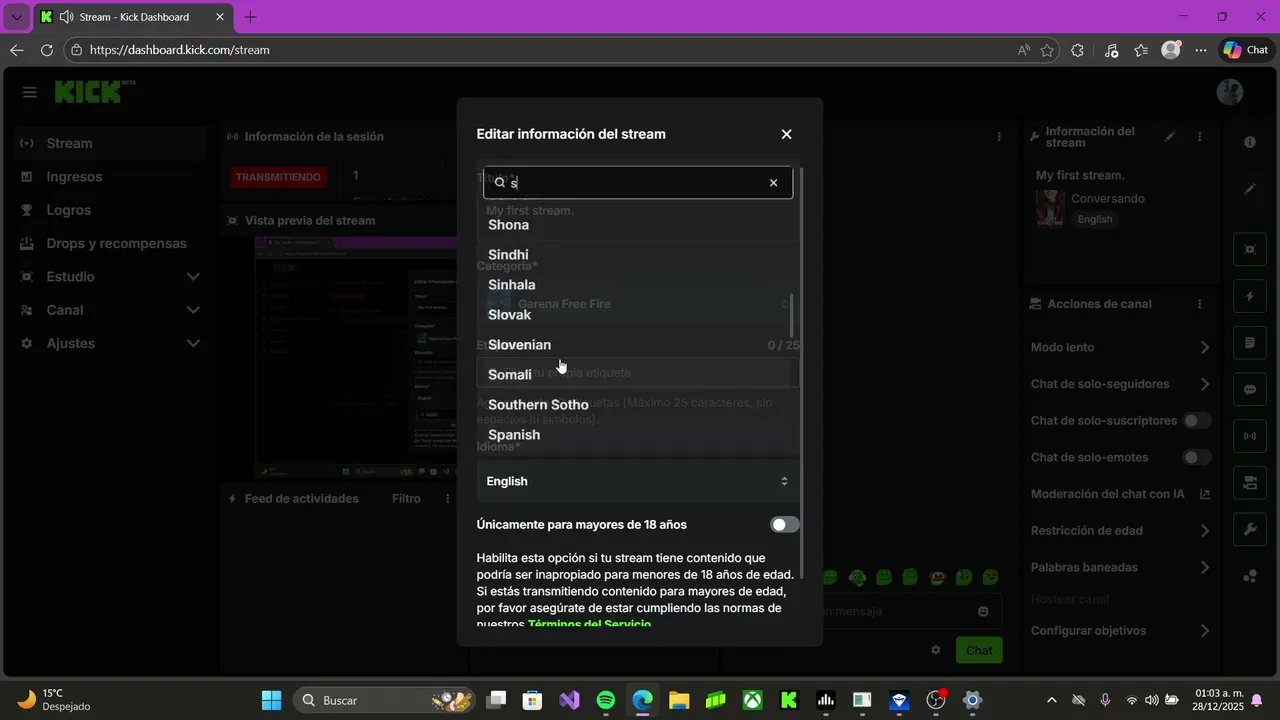Viewport: 1280px width, 720px height.
Task: Toggle the lightning bolt widget icon
Action: (1250, 296)
